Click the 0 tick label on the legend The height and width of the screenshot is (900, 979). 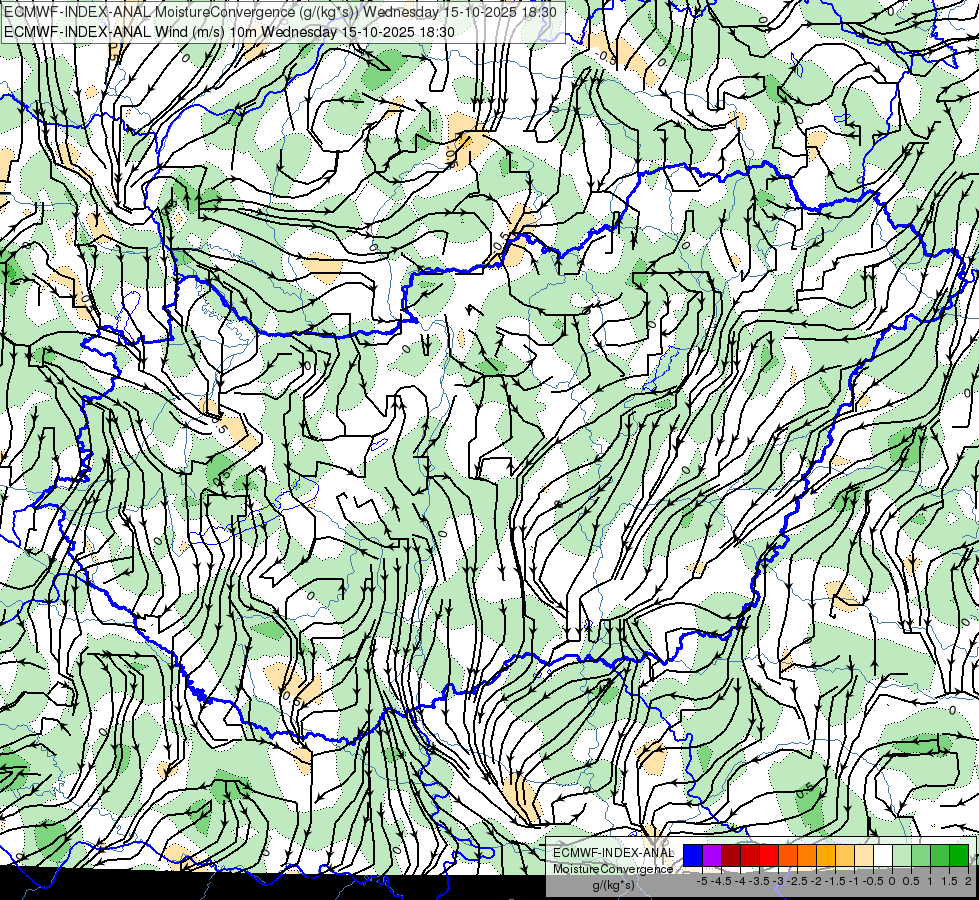click(892, 881)
